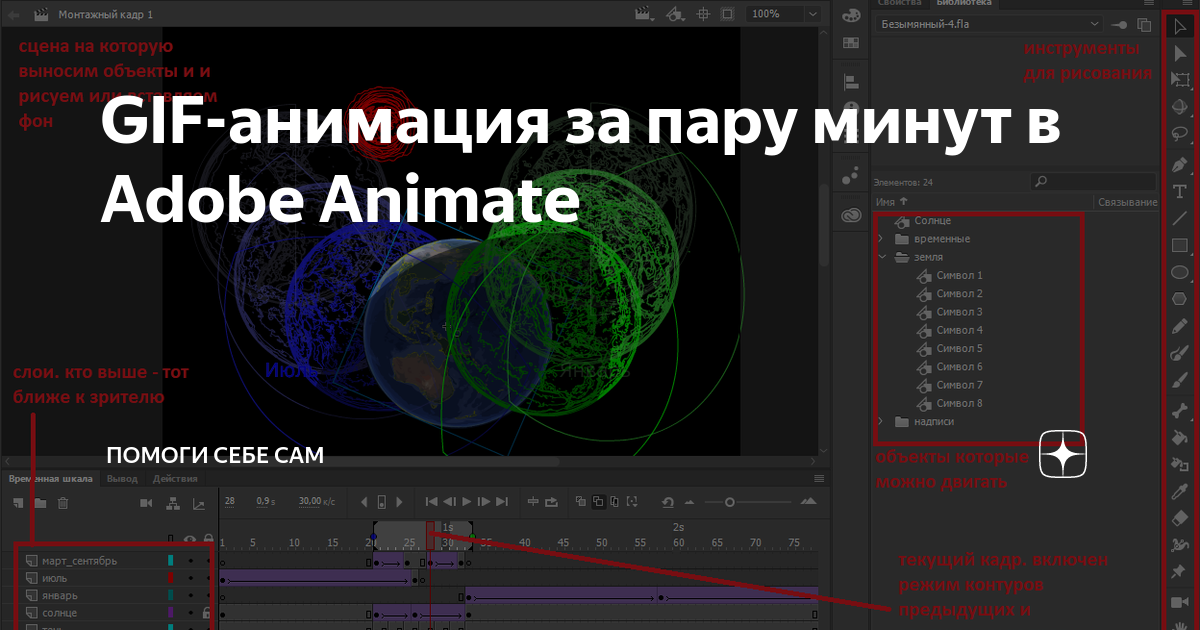Click the Связывание column header
Viewport: 1200px width, 630px height.
1128,202
